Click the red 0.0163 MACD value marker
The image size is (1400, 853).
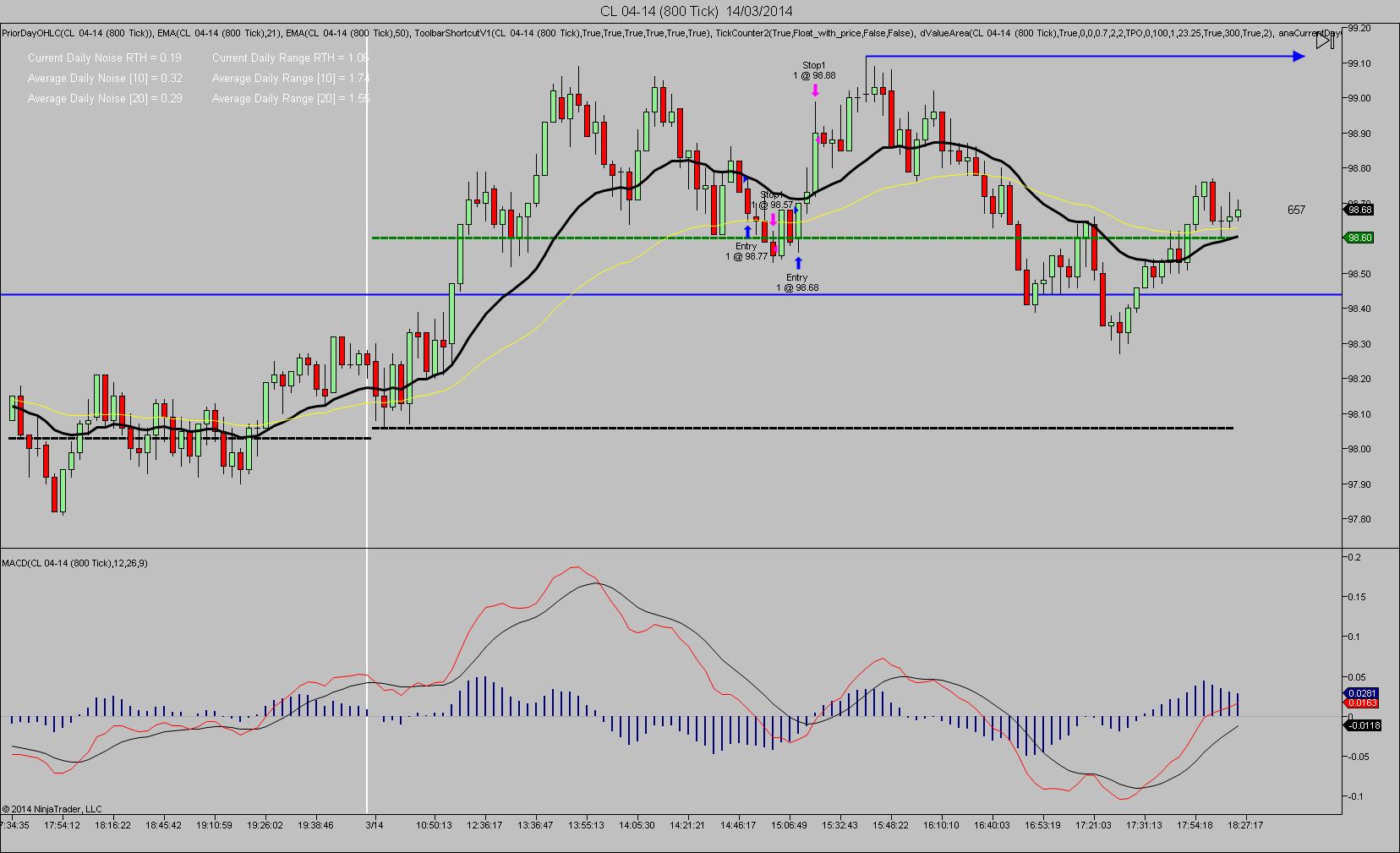(1359, 703)
